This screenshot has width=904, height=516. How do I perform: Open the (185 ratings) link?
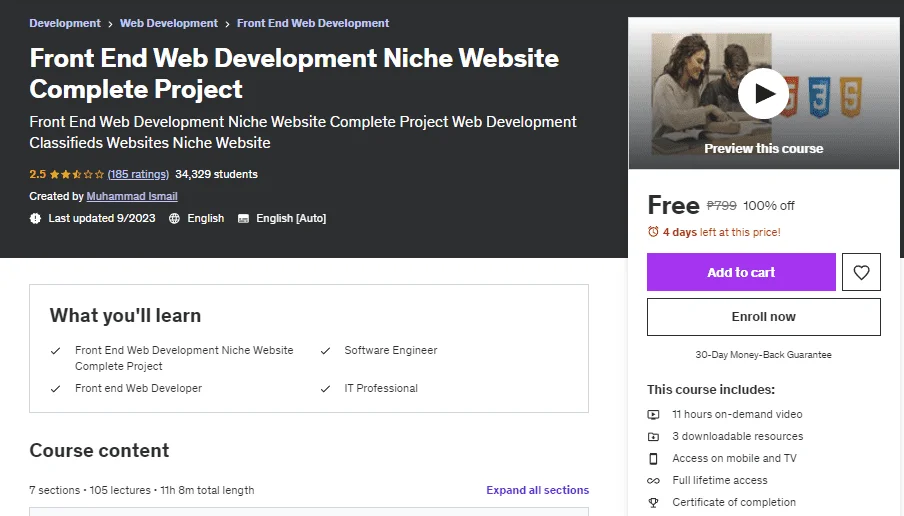(138, 174)
